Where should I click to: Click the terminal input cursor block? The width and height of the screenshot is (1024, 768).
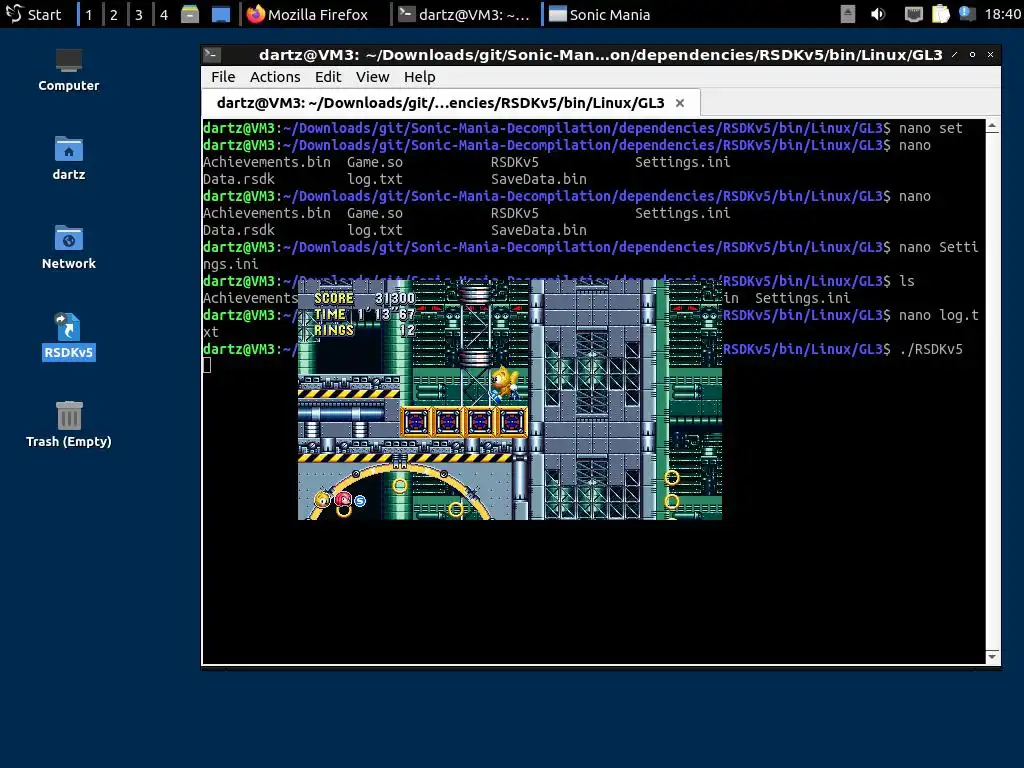point(207,365)
